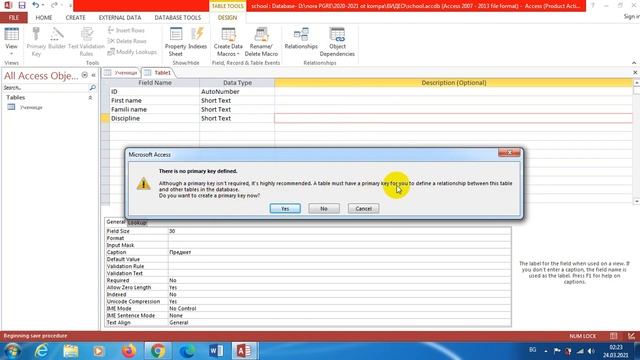Viewport: 640px width, 360px height.
Task: Click the Discipline description cell
Action: (453, 118)
